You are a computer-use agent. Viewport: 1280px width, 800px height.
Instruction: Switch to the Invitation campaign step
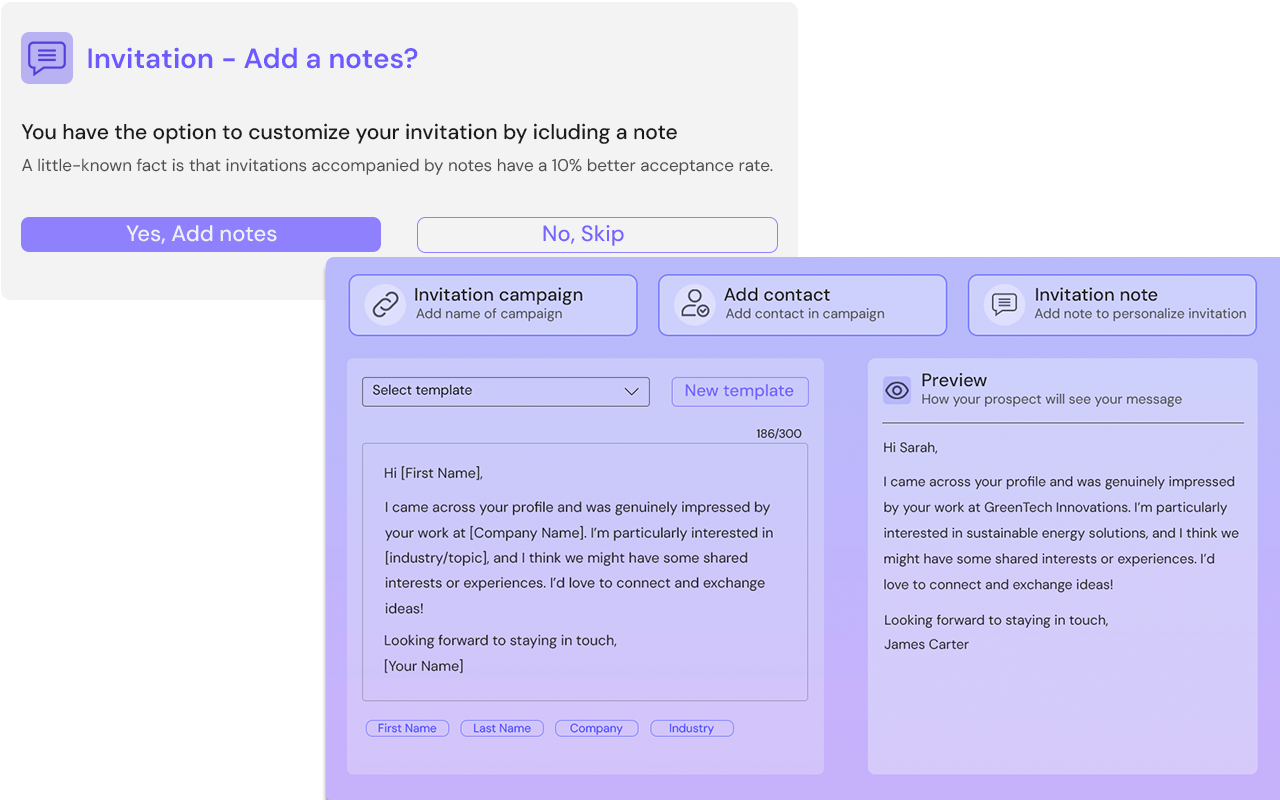click(x=493, y=305)
